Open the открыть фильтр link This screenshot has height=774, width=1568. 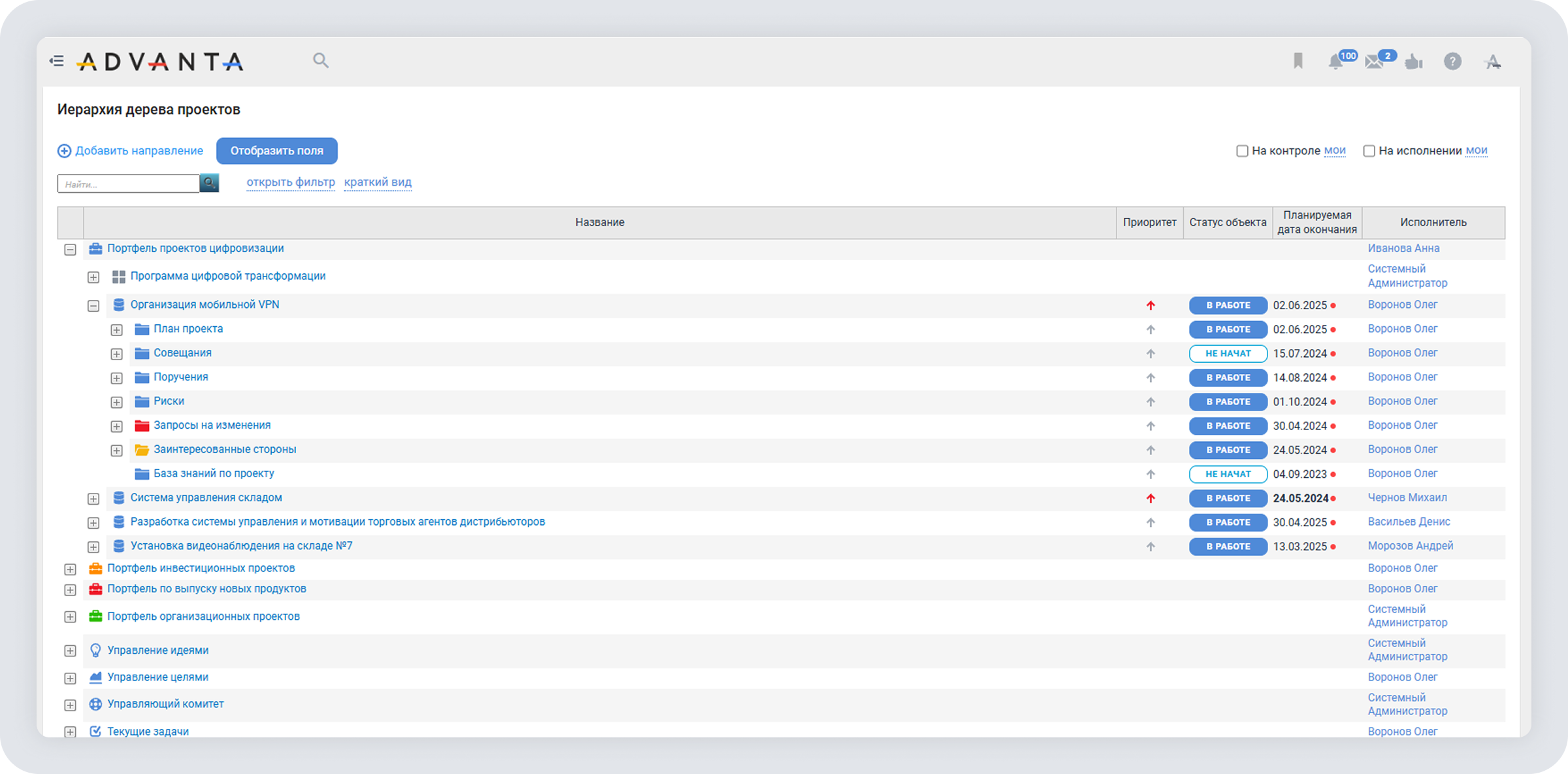(290, 182)
